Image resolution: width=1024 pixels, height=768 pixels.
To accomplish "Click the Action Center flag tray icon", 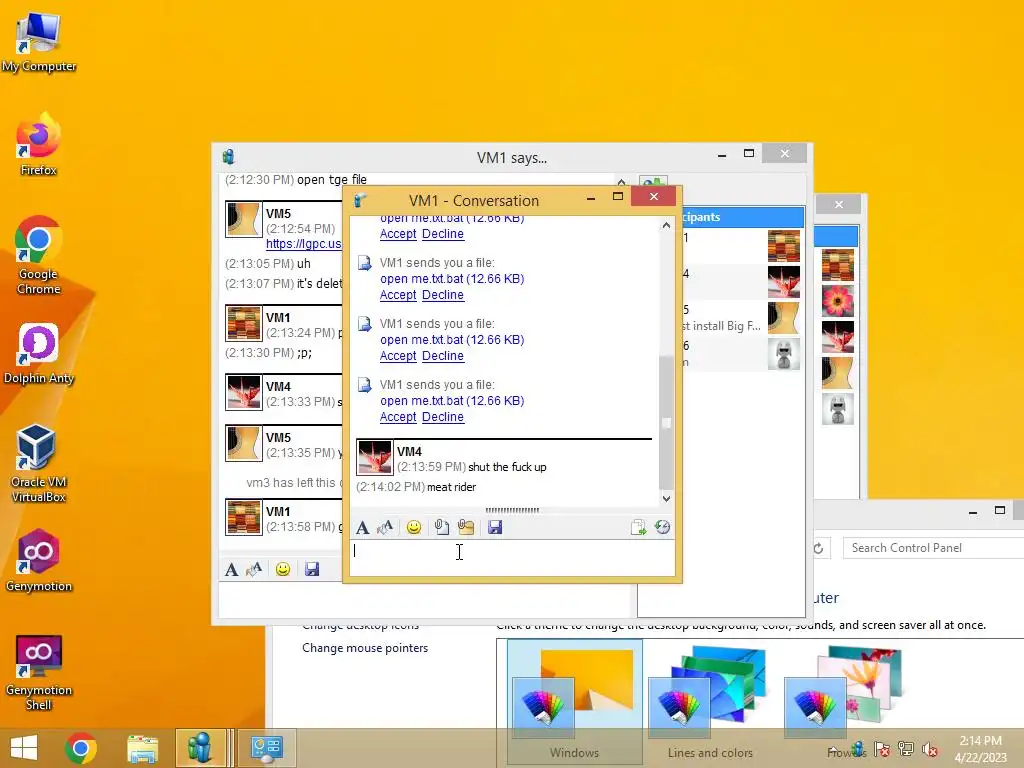I will 882,749.
